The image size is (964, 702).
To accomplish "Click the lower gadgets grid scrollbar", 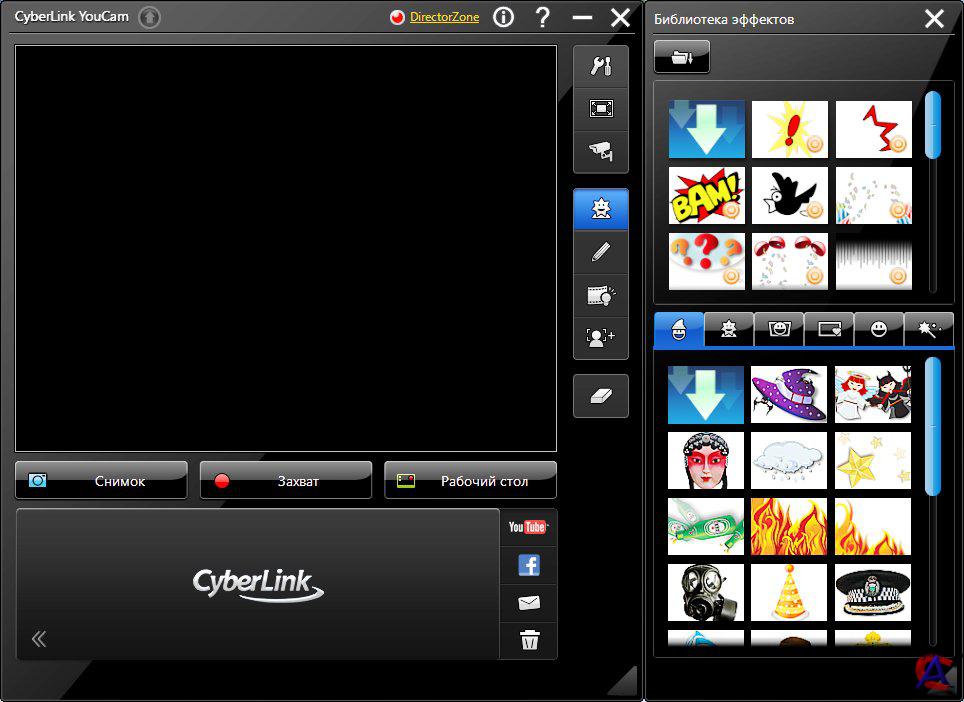I will tap(933, 427).
